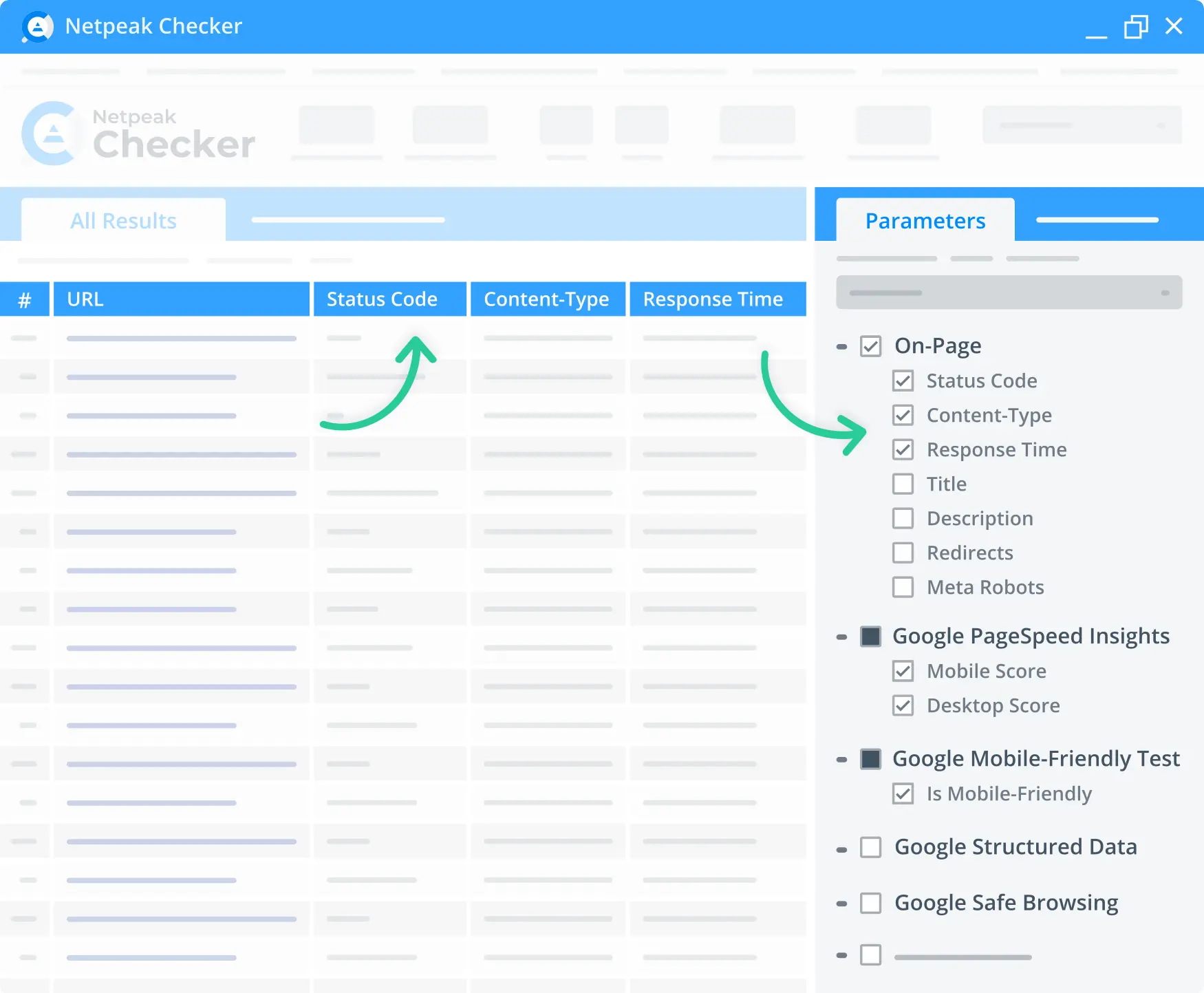Enable the Google Safe Browsing checkbox

coord(870,903)
